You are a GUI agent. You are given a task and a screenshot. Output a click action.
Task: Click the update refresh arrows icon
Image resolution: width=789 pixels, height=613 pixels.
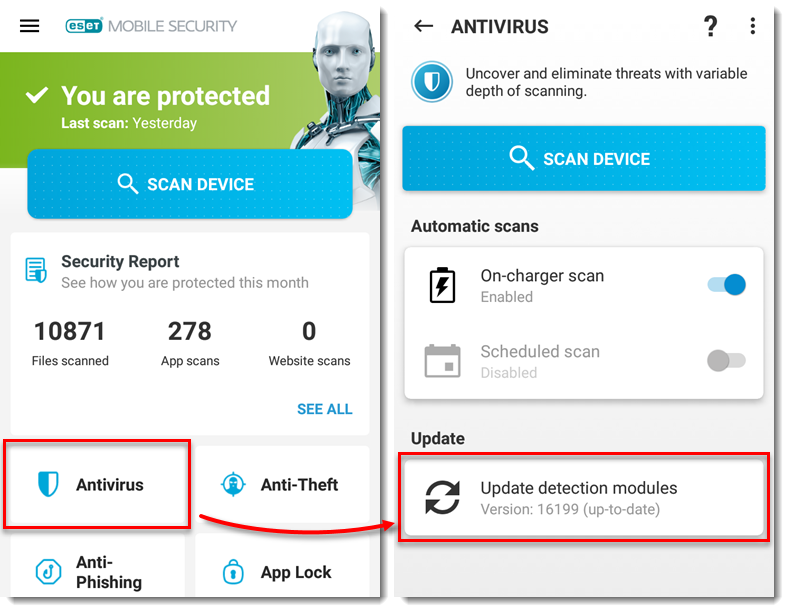[x=442, y=497]
